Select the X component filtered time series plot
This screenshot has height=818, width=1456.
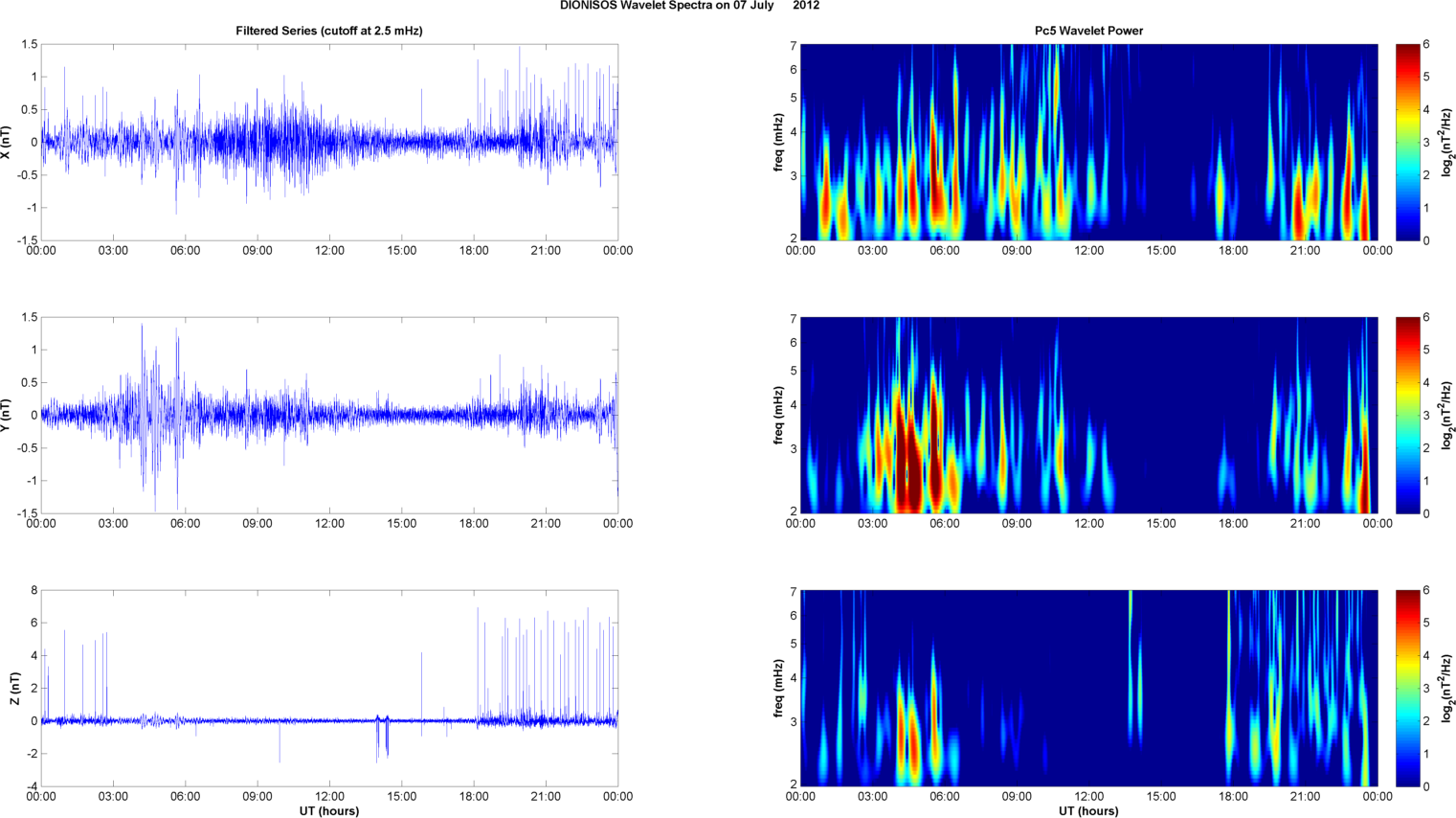click(329, 143)
